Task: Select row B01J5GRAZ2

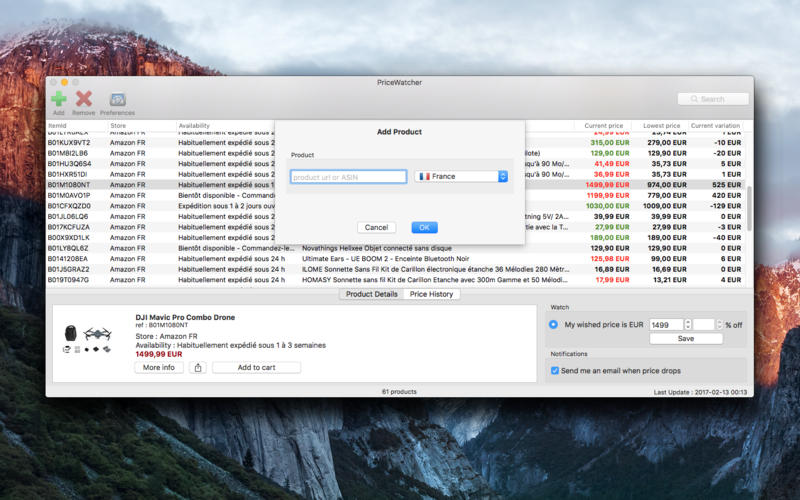Action: tap(395, 269)
